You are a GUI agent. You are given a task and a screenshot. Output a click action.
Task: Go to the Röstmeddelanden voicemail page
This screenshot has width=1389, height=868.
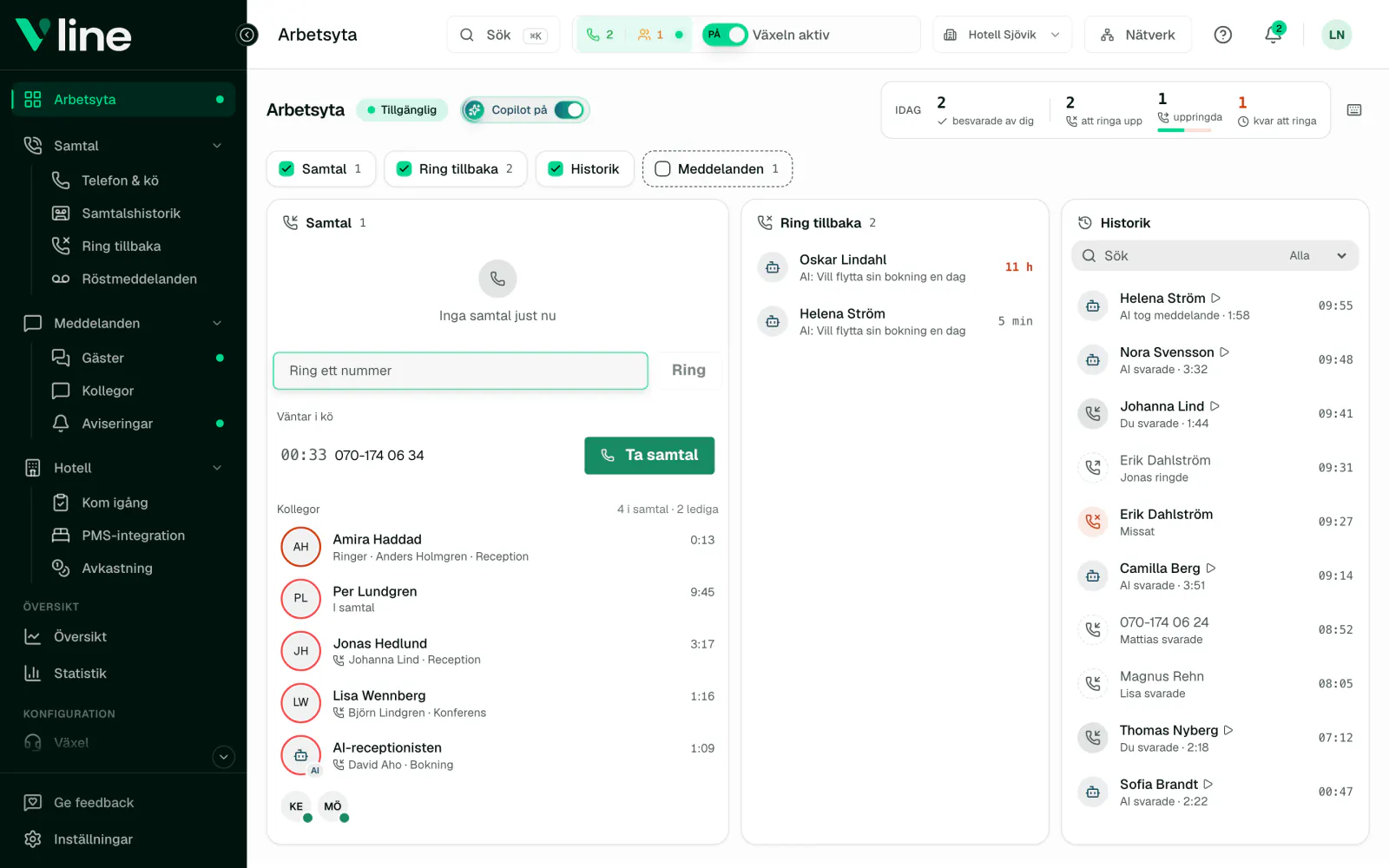pos(139,279)
